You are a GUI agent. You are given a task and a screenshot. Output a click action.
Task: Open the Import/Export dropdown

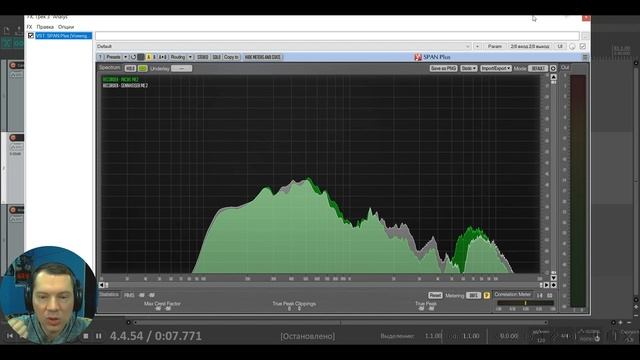click(x=496, y=68)
